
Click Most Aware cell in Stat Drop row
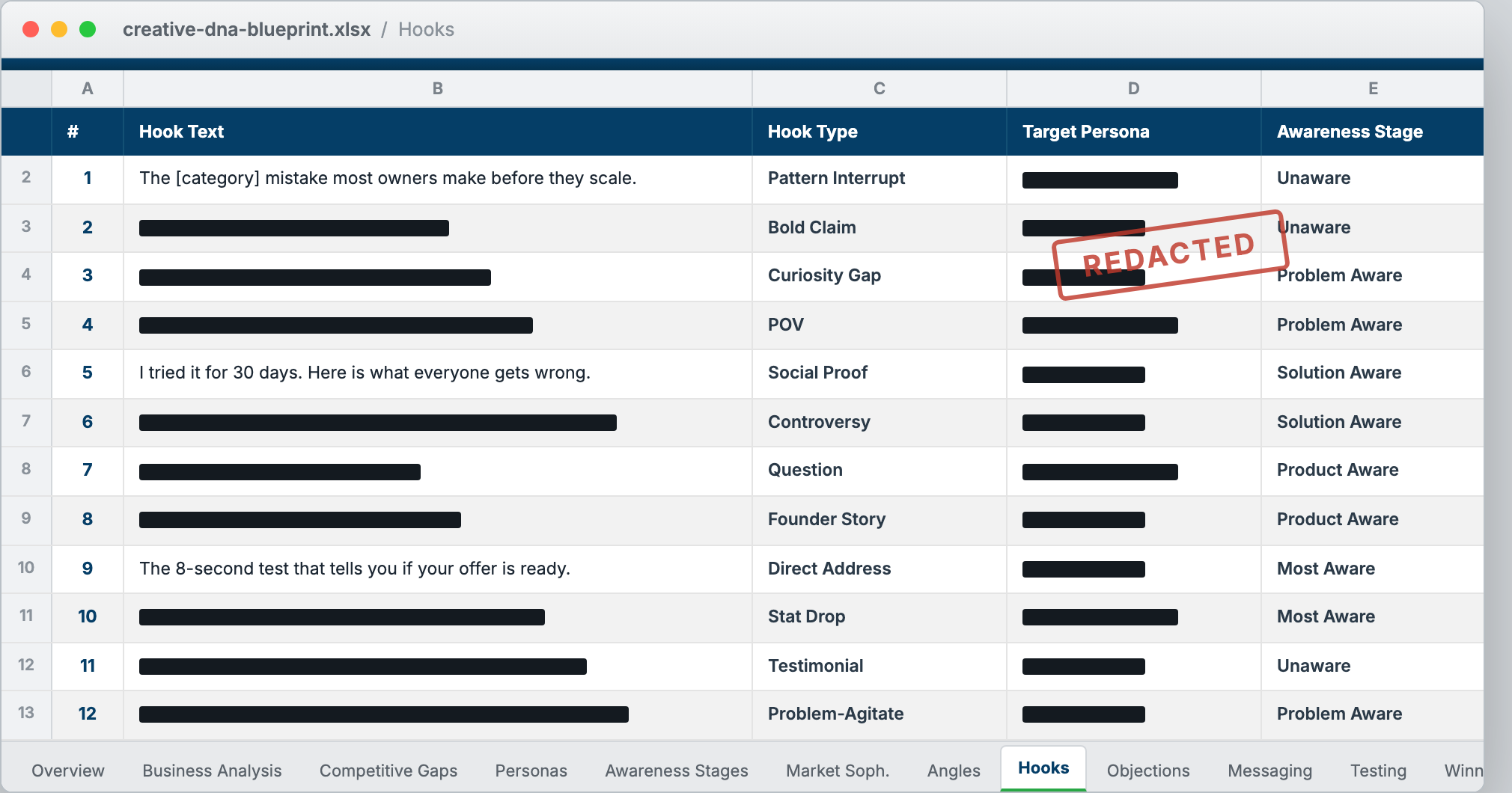pos(1373,616)
